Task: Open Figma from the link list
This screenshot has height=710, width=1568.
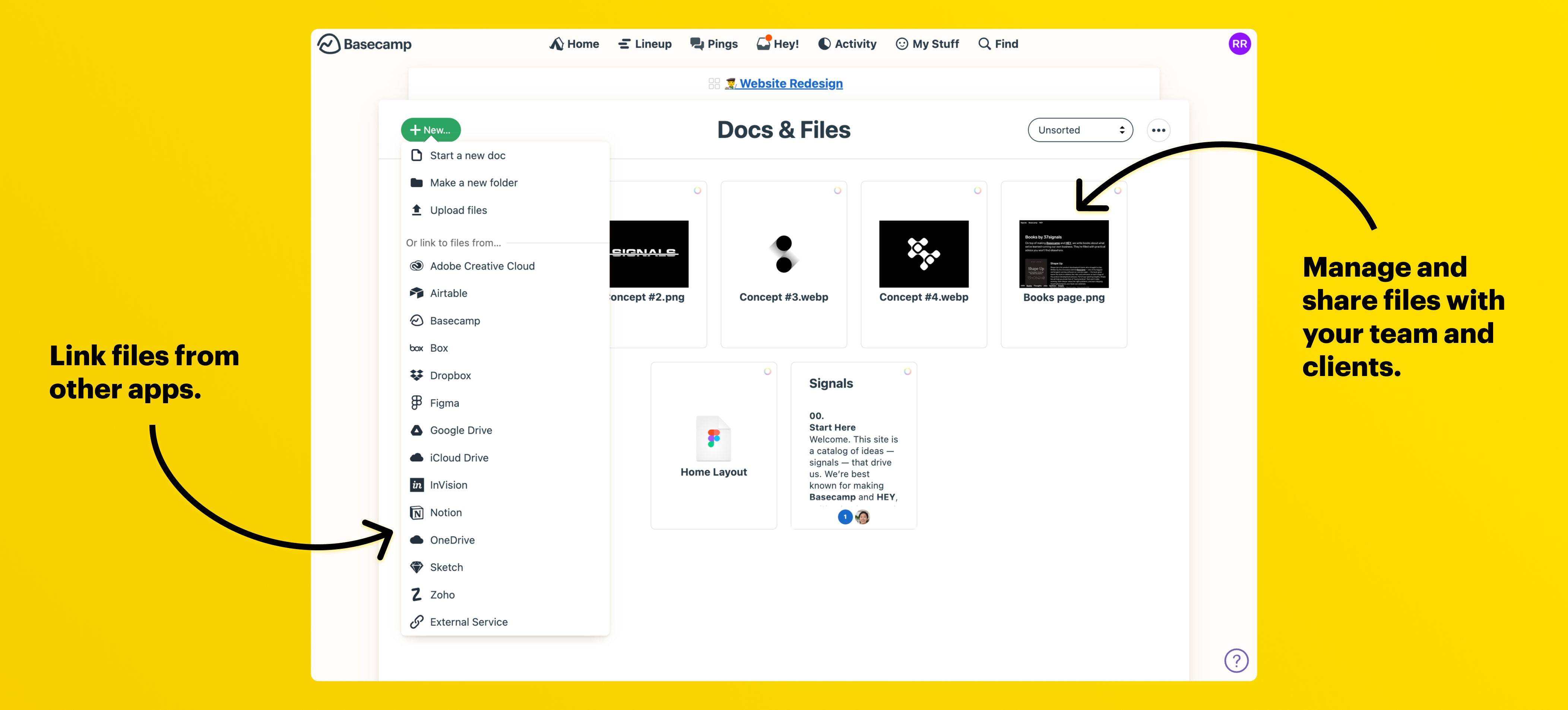Action: pos(444,403)
